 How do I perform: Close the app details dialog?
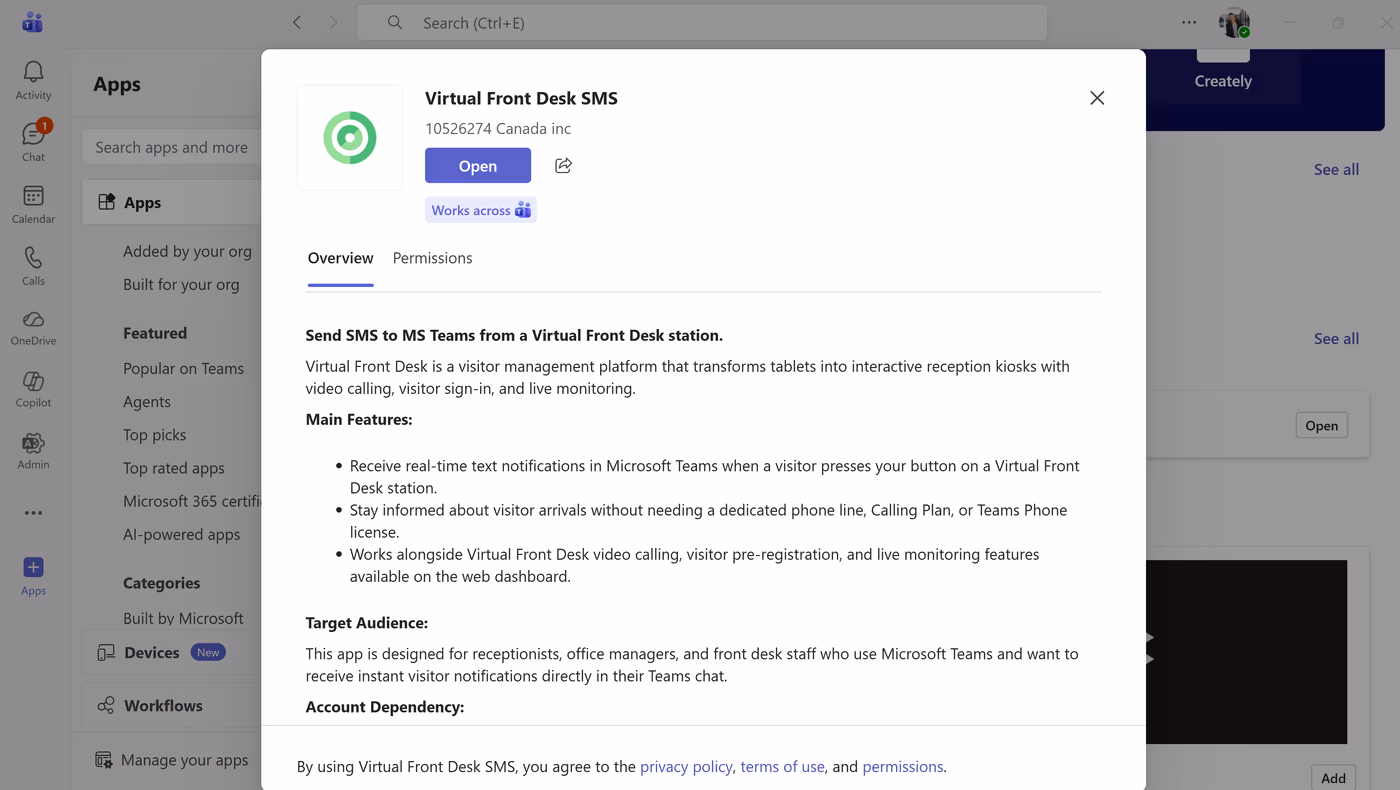[1097, 98]
